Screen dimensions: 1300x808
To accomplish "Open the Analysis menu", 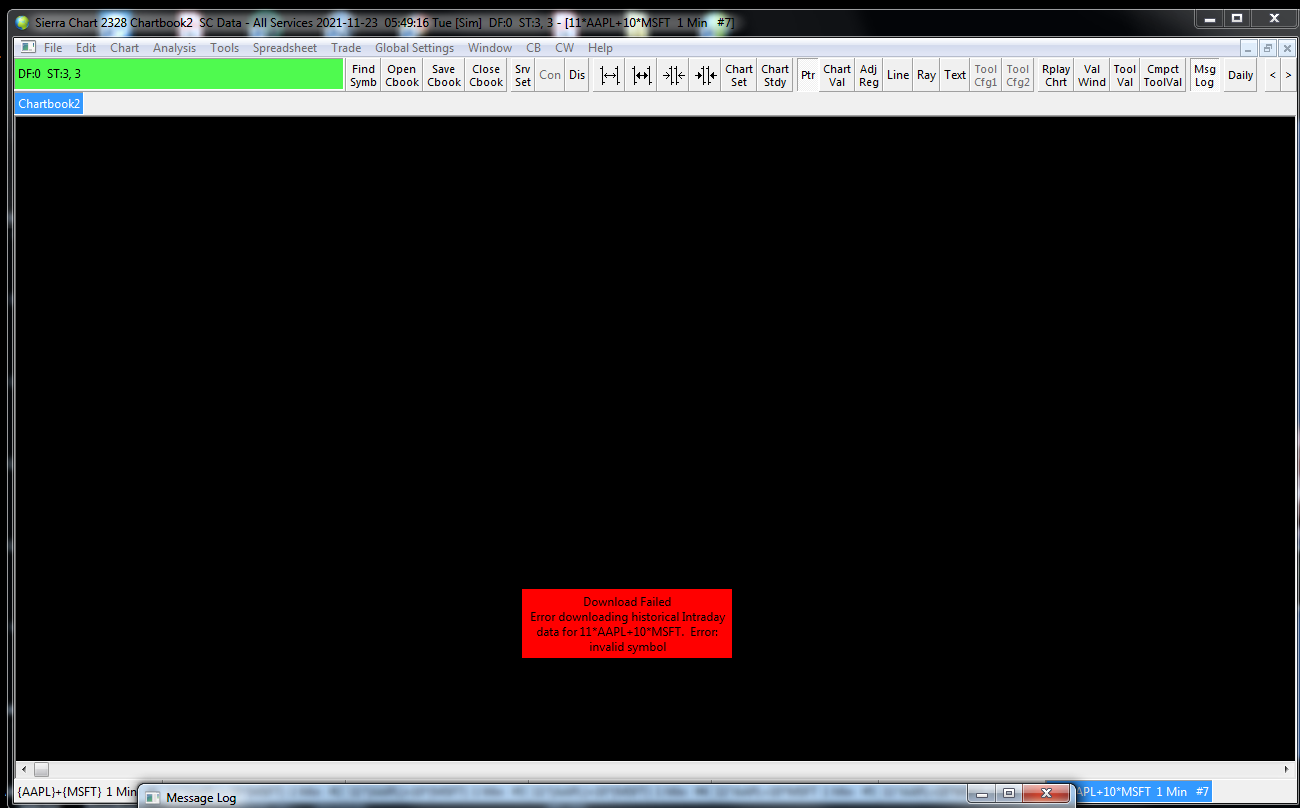I will tap(175, 48).
